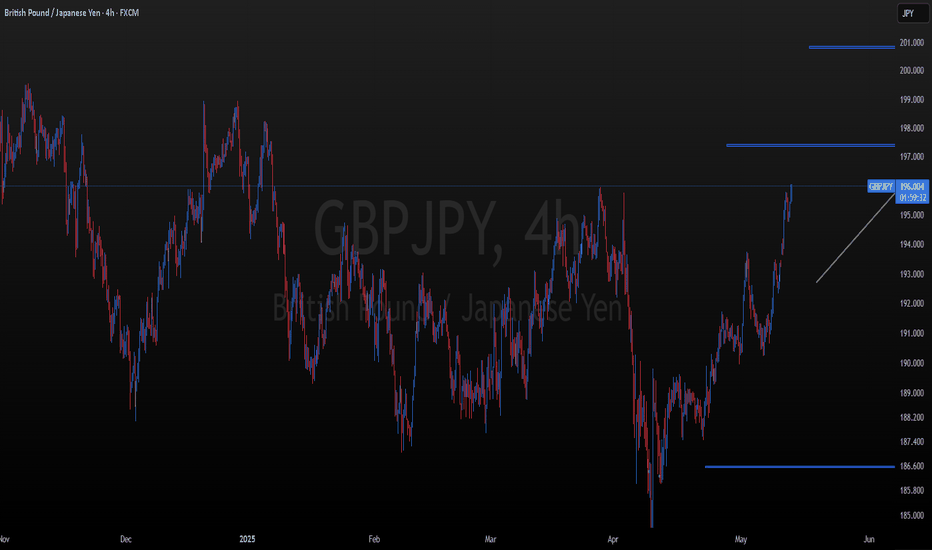Click the May label on time axis
The width and height of the screenshot is (932, 550).
click(741, 539)
